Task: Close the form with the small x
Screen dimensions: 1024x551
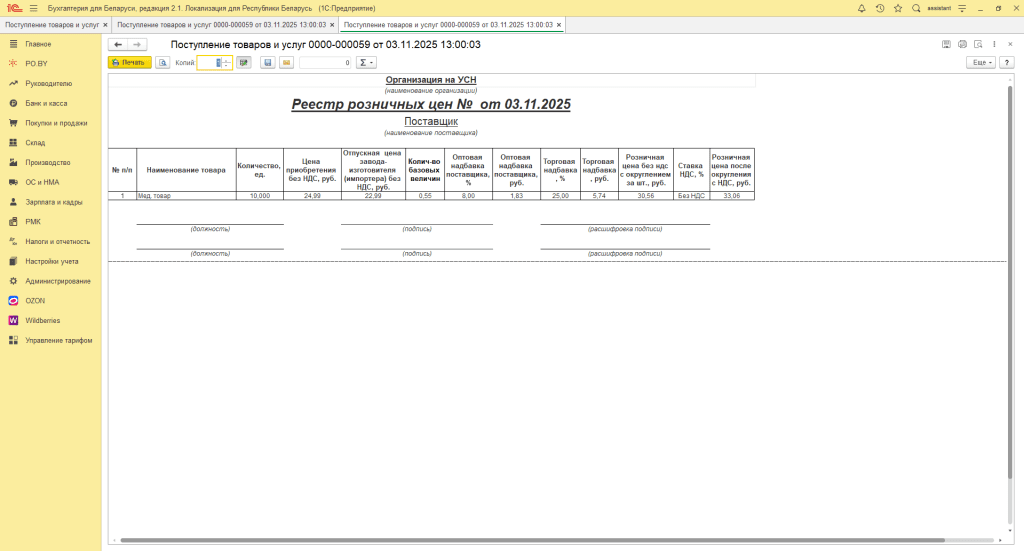Action: pos(1010,44)
